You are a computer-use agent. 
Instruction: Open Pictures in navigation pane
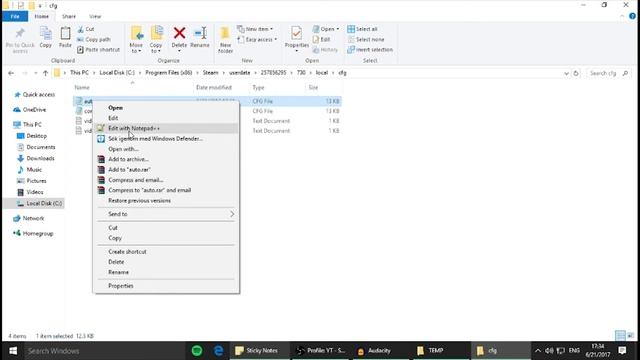pyautogui.click(x=32, y=181)
